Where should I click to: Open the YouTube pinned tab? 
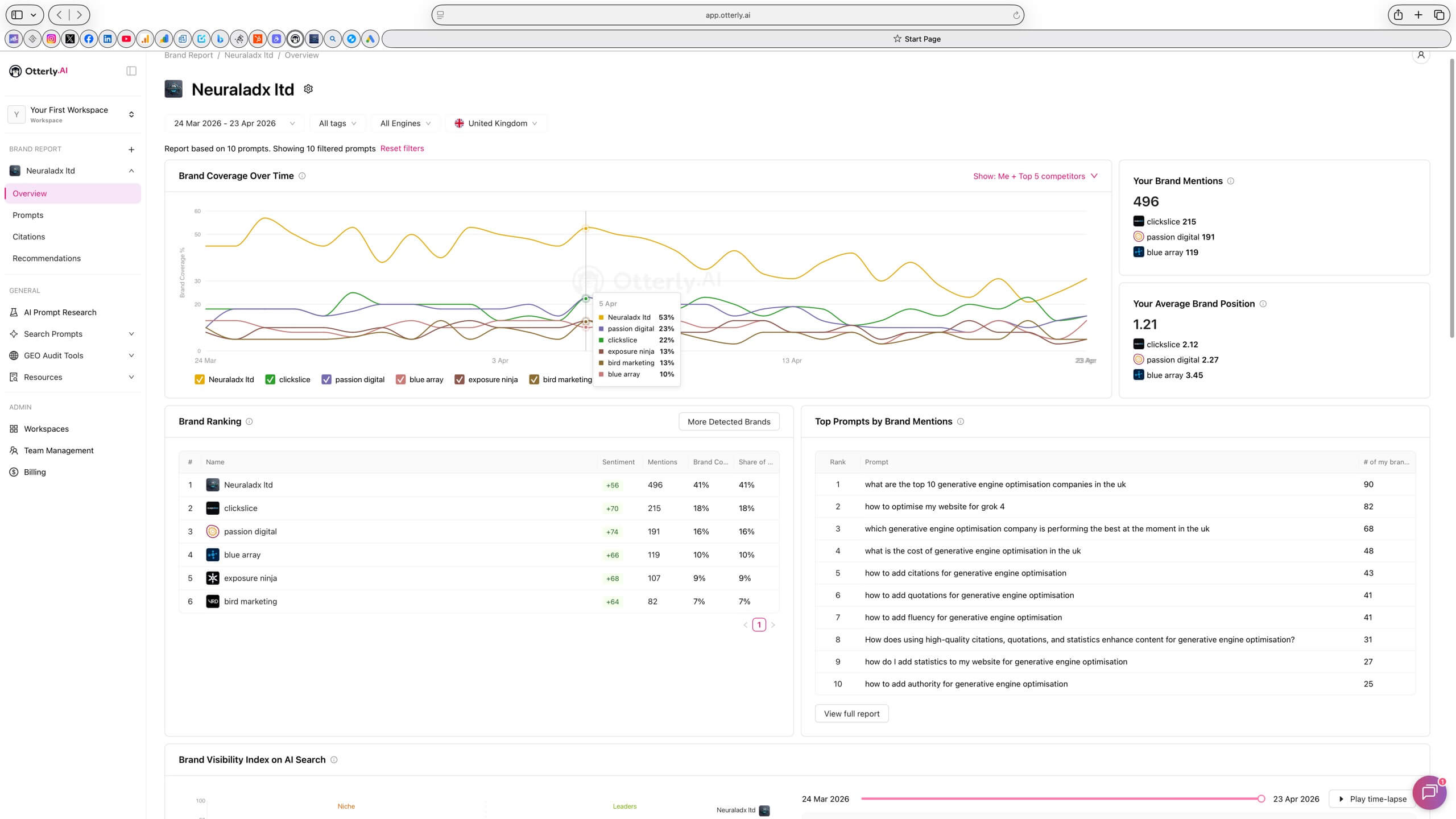click(x=126, y=39)
